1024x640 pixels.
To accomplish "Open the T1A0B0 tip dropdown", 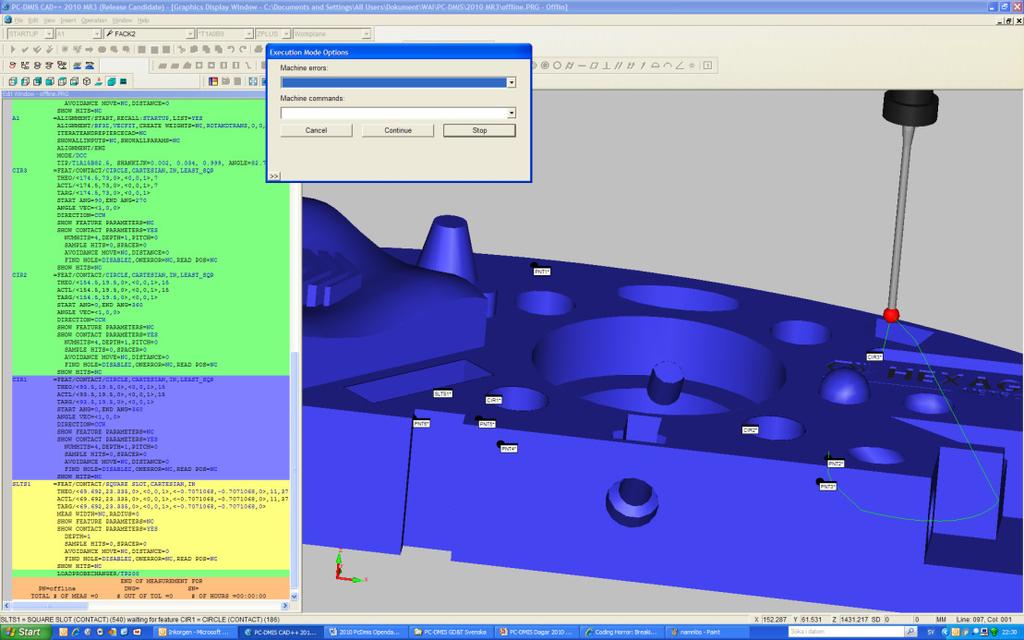I will [x=249, y=33].
